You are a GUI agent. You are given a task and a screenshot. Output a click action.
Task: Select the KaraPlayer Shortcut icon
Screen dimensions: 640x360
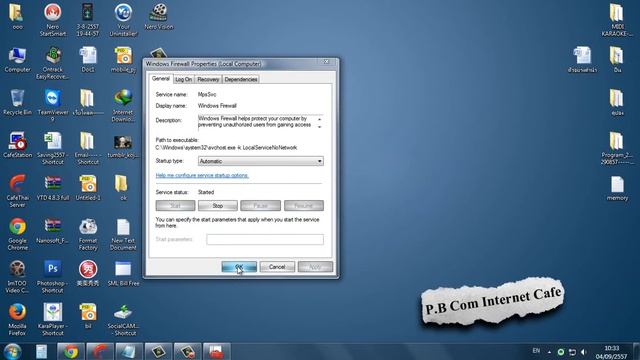[x=53, y=319]
